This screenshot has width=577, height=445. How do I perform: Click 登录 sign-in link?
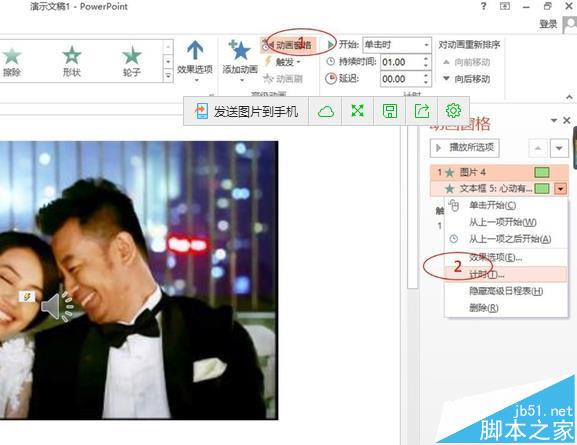(x=548, y=24)
